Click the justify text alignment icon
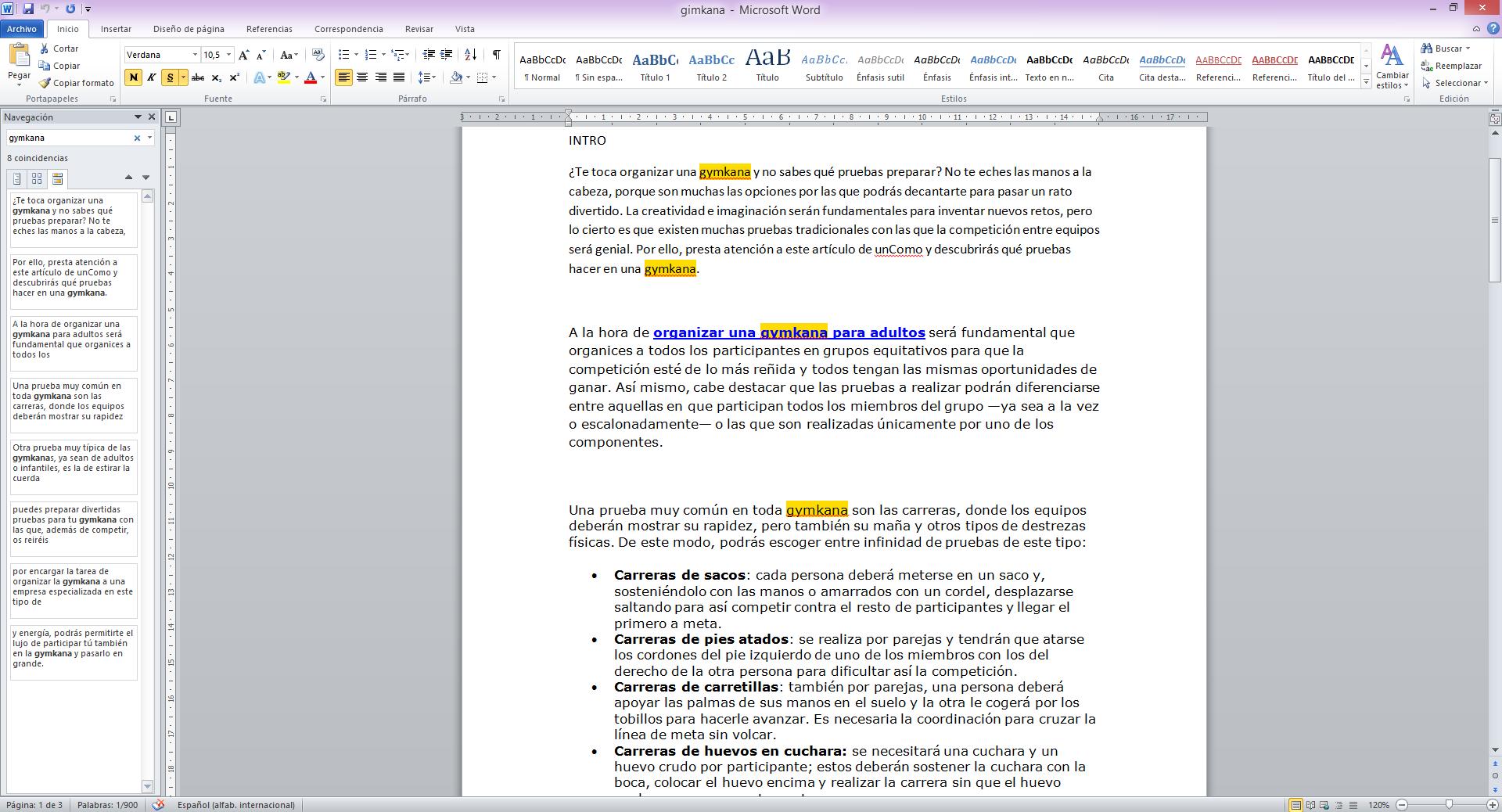 click(x=399, y=77)
